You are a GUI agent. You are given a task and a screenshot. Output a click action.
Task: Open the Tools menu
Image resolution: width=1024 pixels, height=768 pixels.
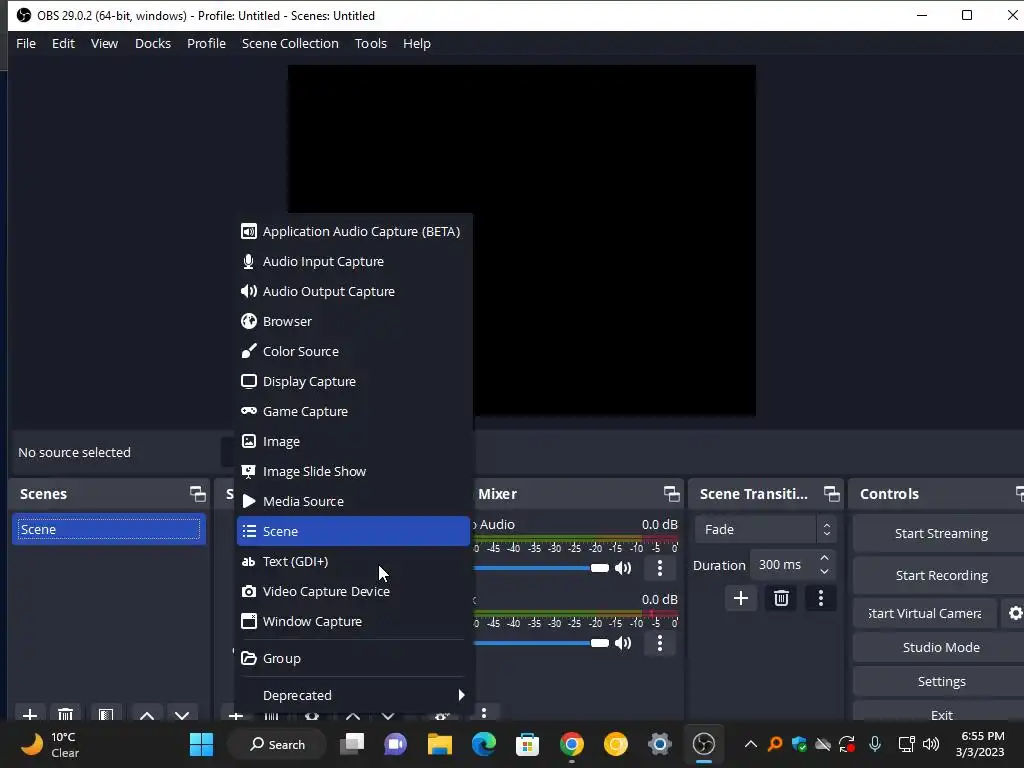click(370, 43)
